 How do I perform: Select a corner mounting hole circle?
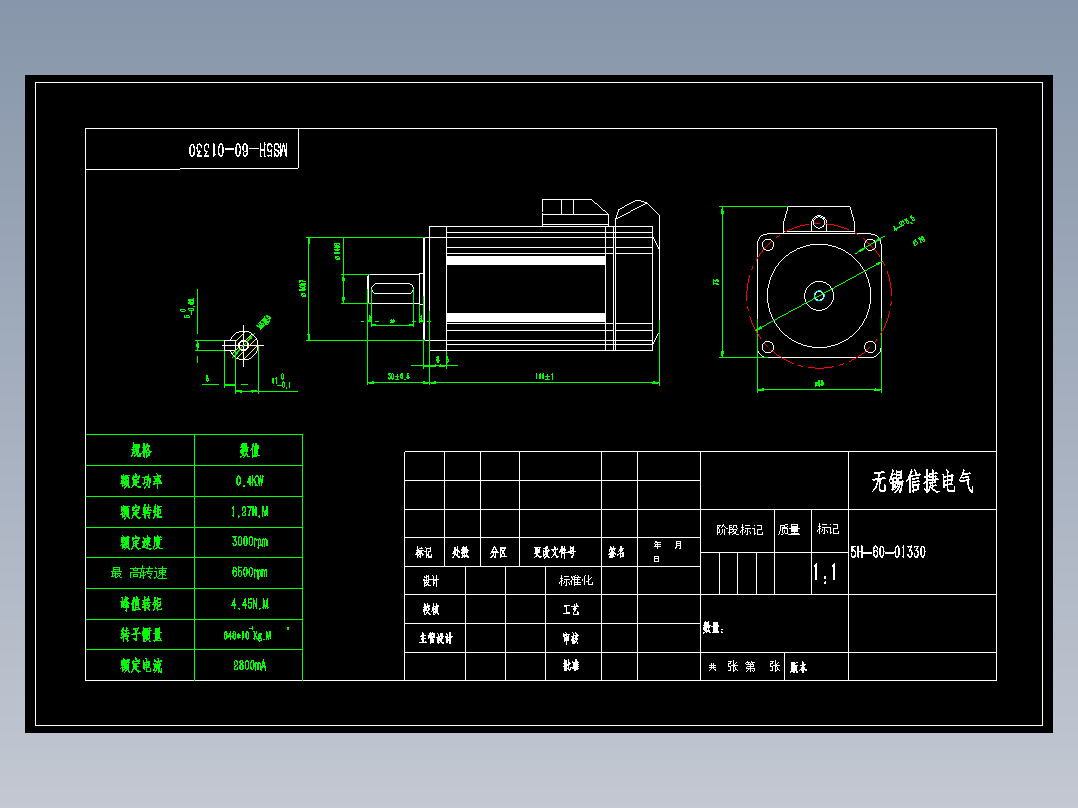tap(769, 243)
